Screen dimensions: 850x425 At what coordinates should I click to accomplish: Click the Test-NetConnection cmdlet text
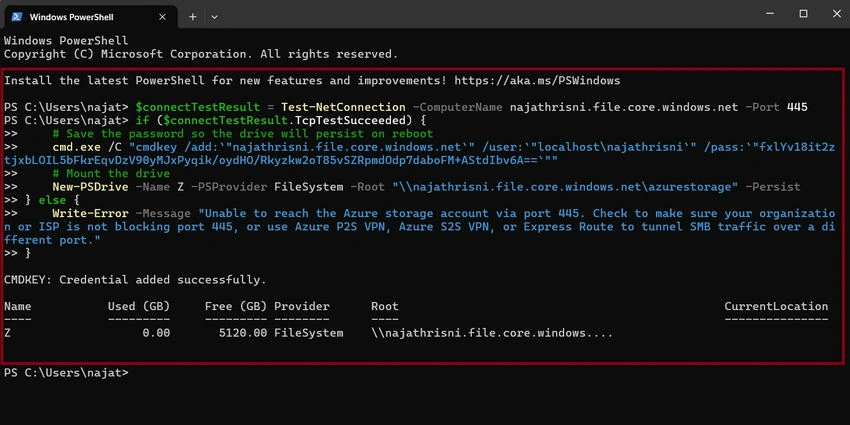pyautogui.click(x=343, y=107)
